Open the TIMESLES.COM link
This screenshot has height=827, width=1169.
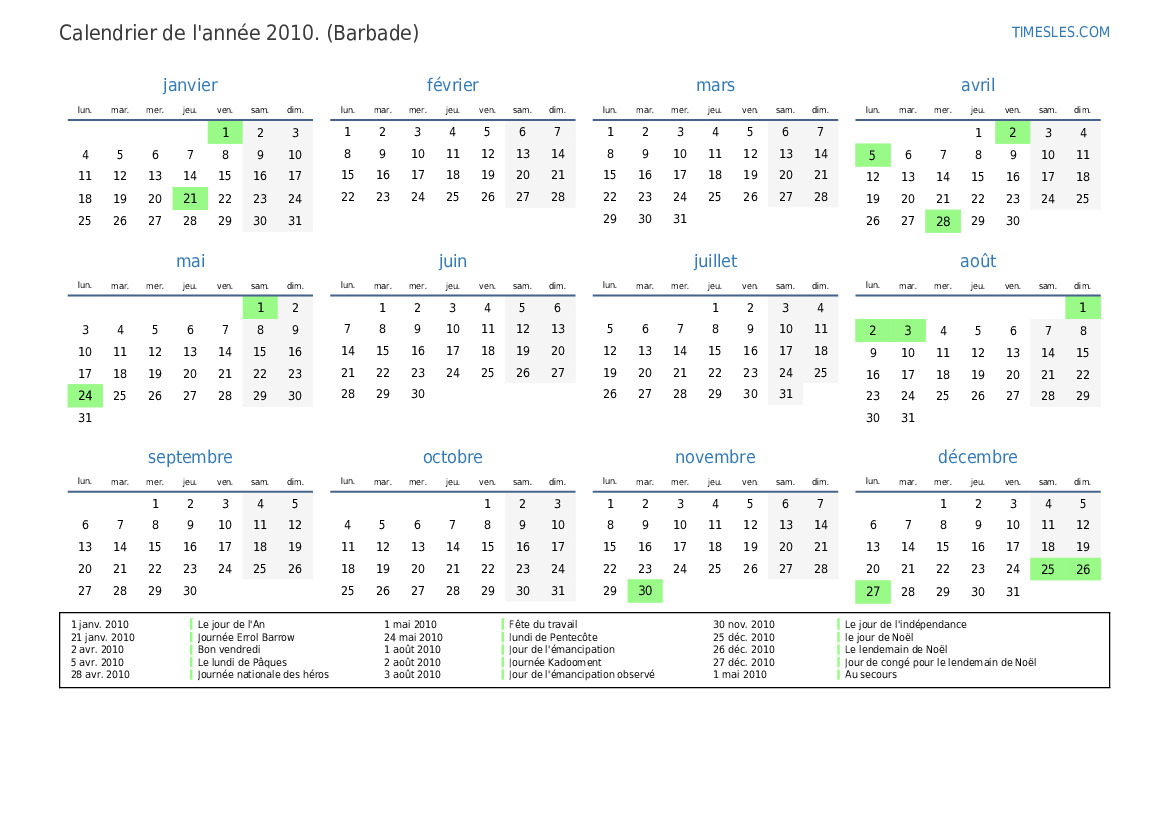(1060, 32)
